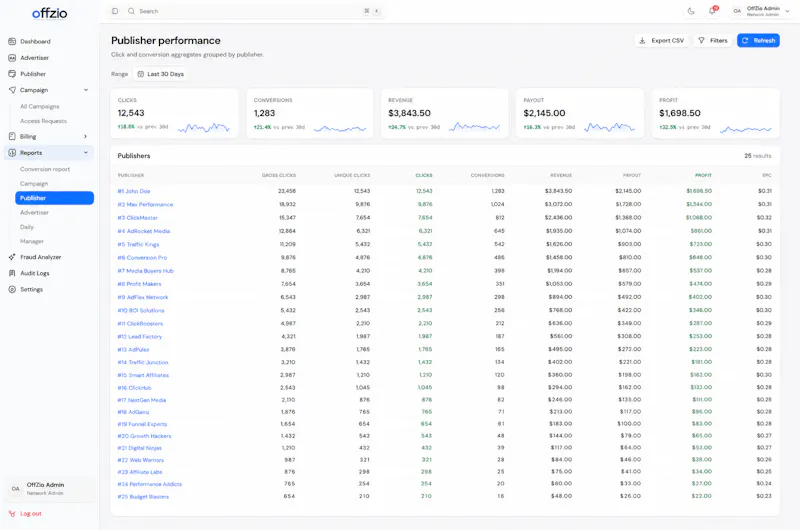Click the Export CSV button
This screenshot has width=800, height=530.
661,40
